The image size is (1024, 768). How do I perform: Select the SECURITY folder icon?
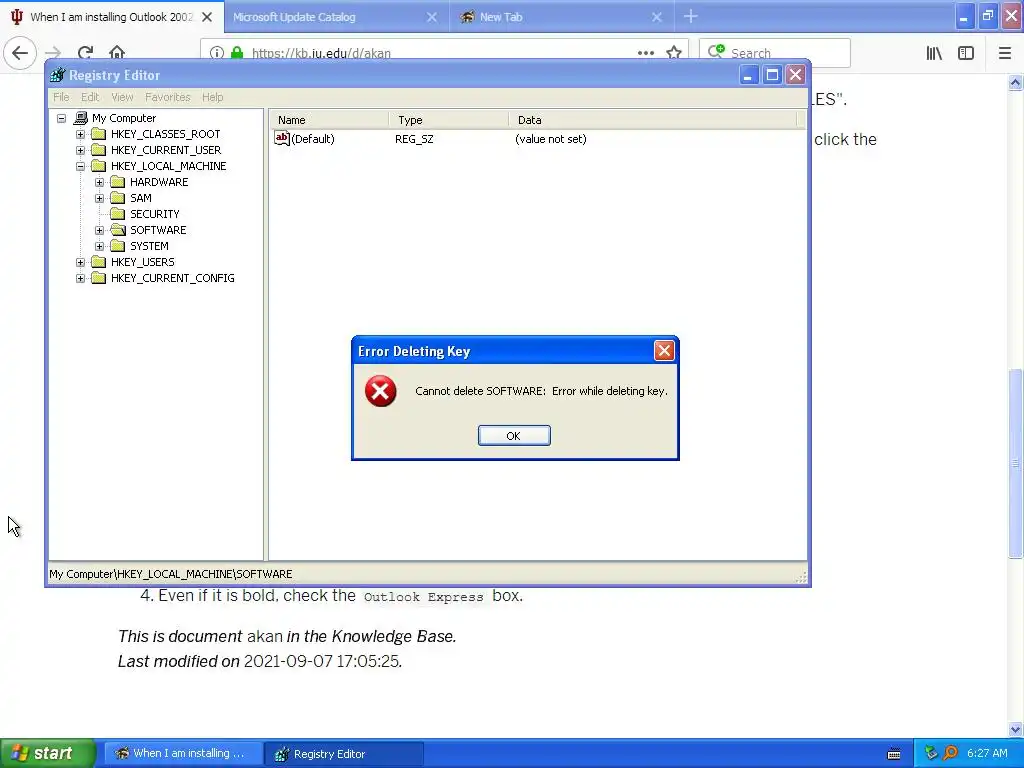(x=118, y=214)
